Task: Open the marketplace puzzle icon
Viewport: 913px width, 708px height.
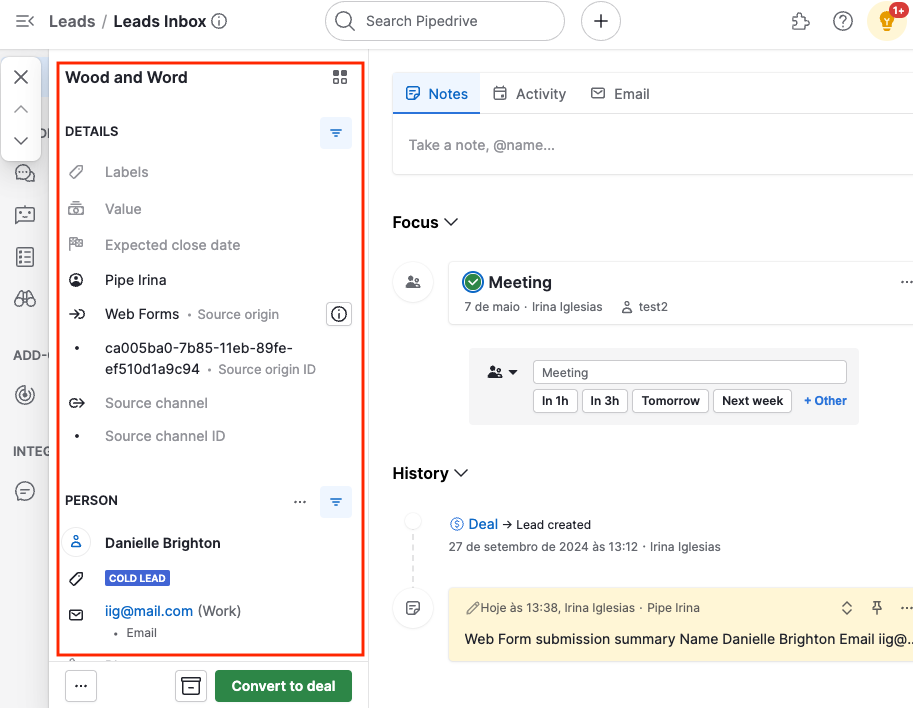Action: [801, 22]
